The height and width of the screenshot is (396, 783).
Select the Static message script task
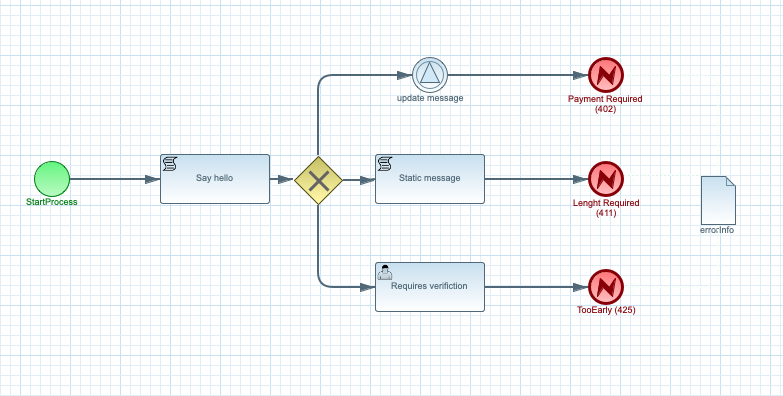point(430,179)
